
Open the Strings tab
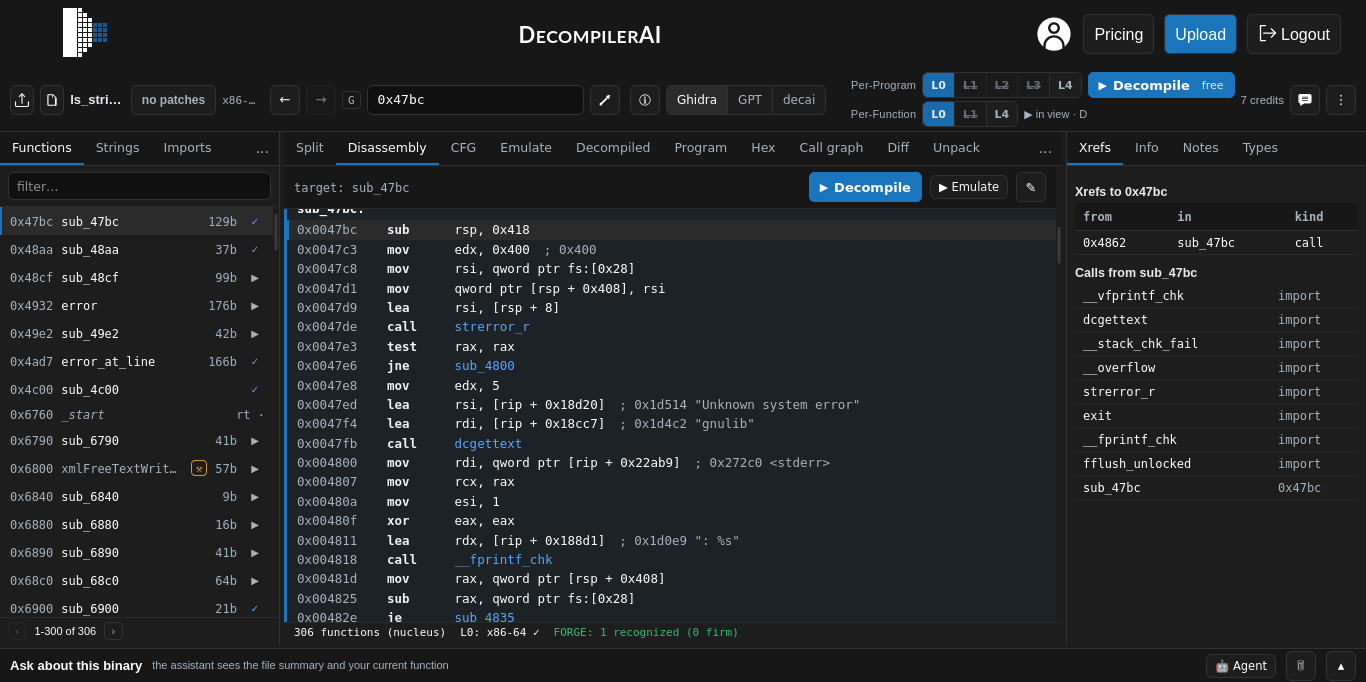pos(117,148)
